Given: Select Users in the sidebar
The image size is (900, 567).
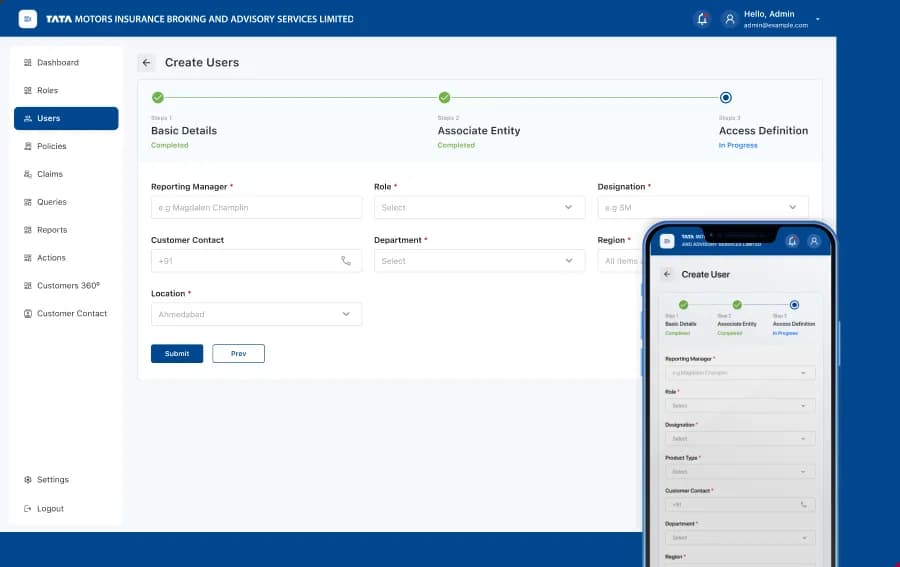Looking at the screenshot, I should (x=66, y=118).
